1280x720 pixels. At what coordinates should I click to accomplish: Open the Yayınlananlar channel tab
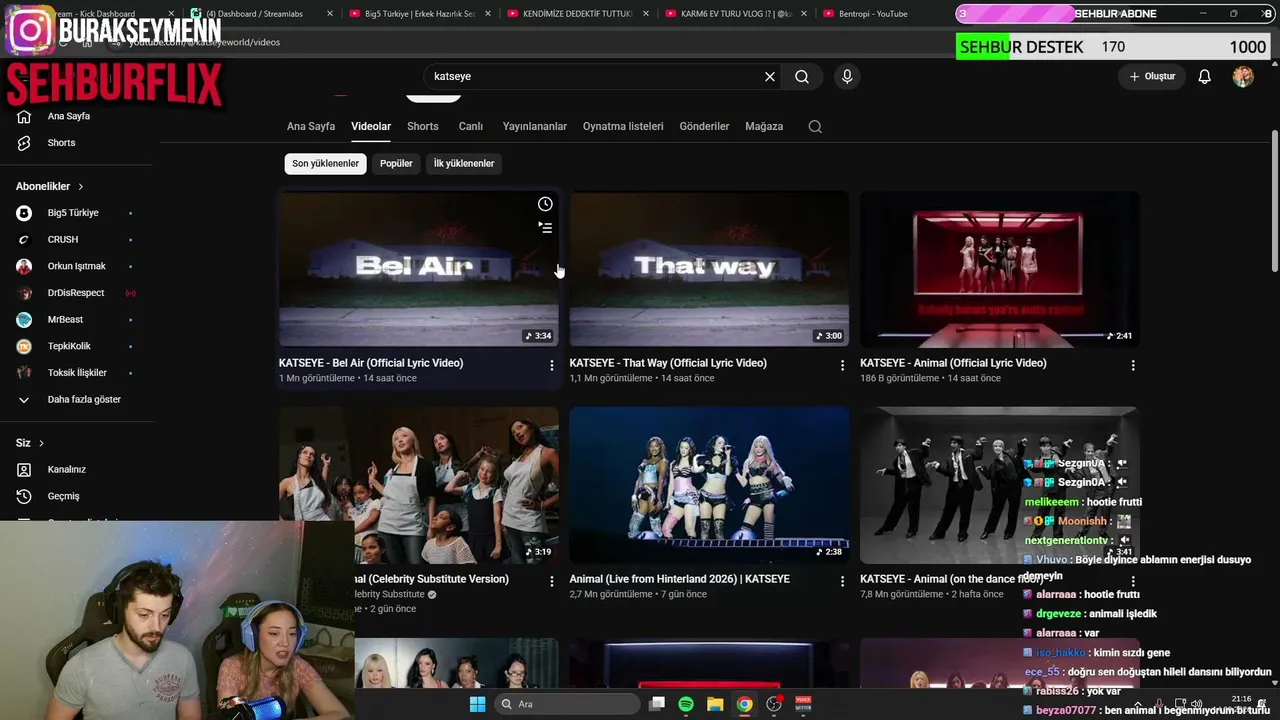pos(535,127)
